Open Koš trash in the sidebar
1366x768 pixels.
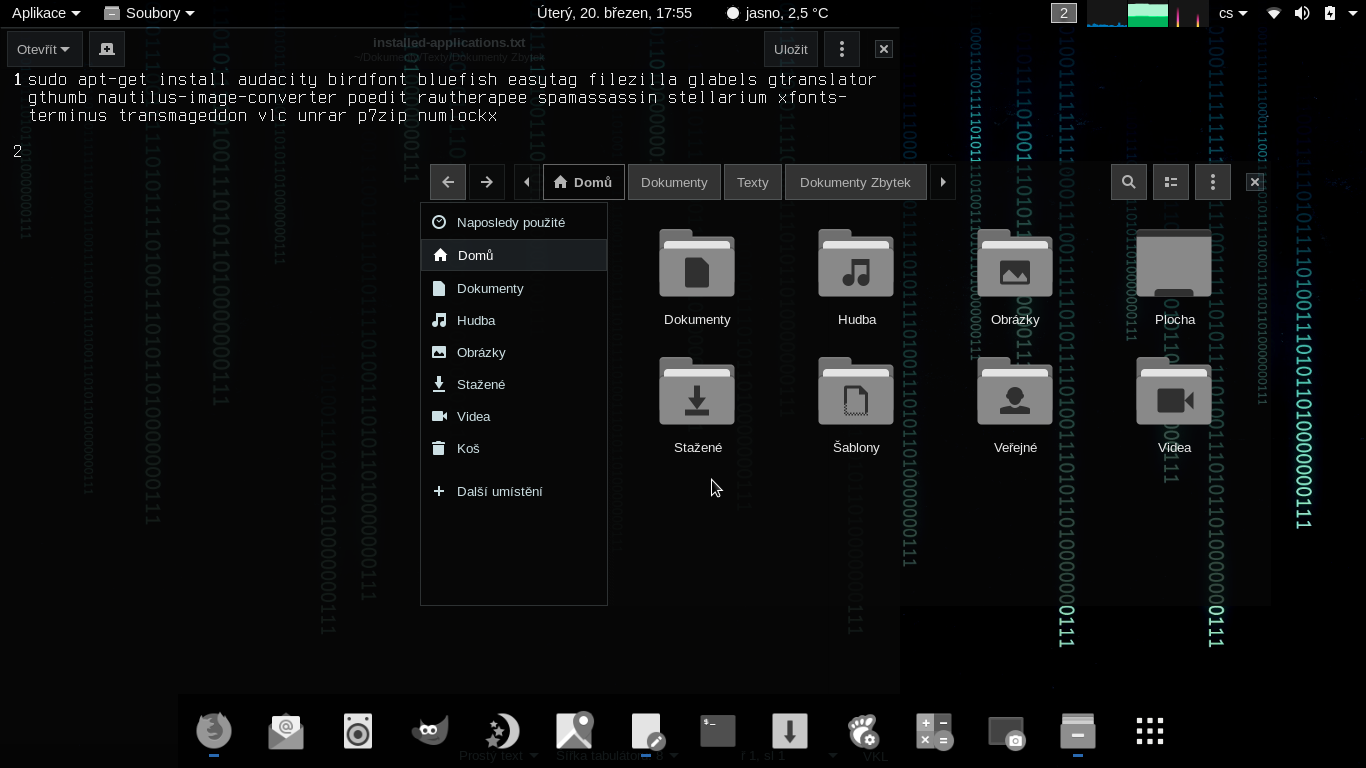(514, 448)
